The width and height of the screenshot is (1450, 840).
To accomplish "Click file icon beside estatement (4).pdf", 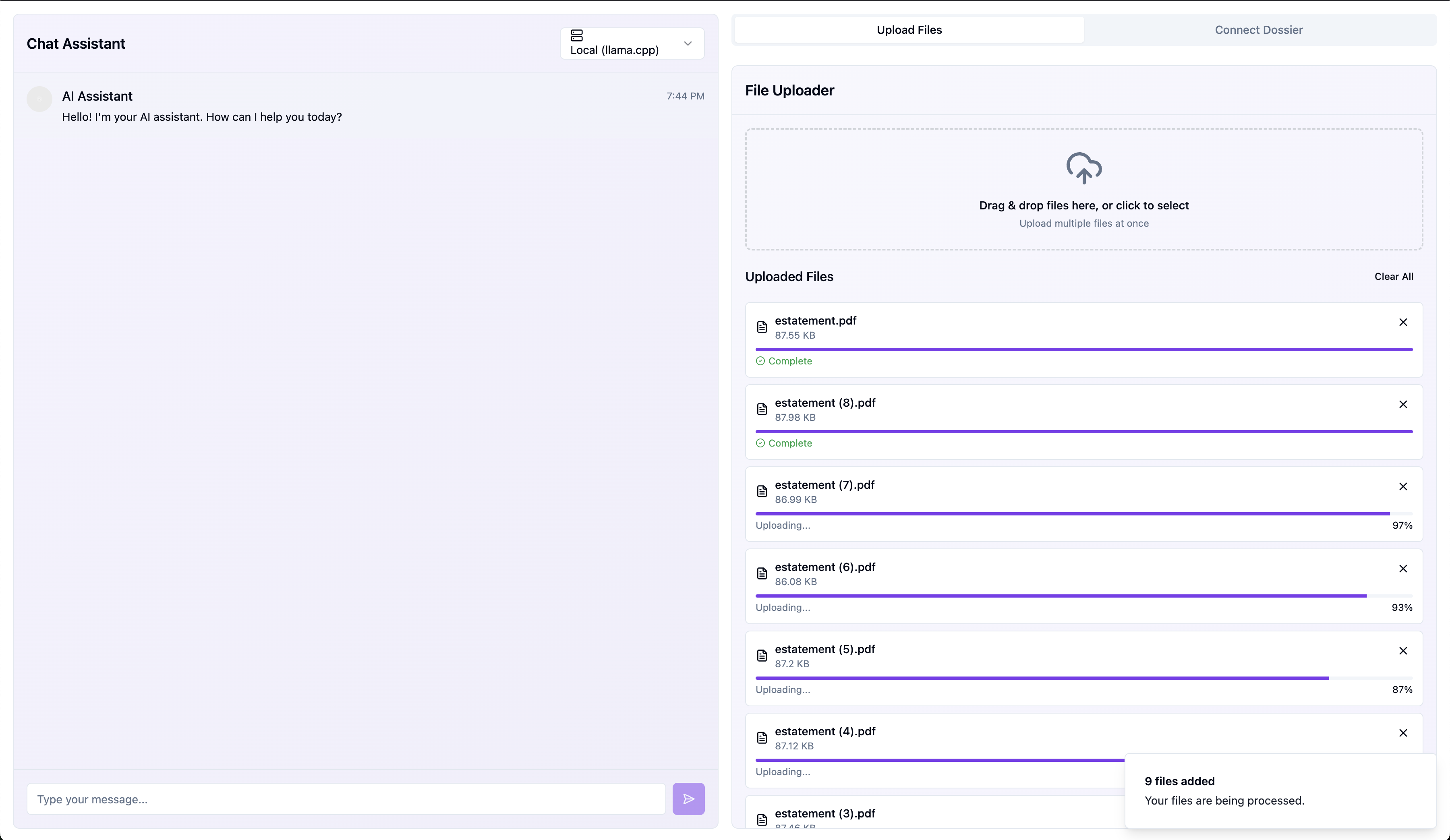I will [762, 738].
